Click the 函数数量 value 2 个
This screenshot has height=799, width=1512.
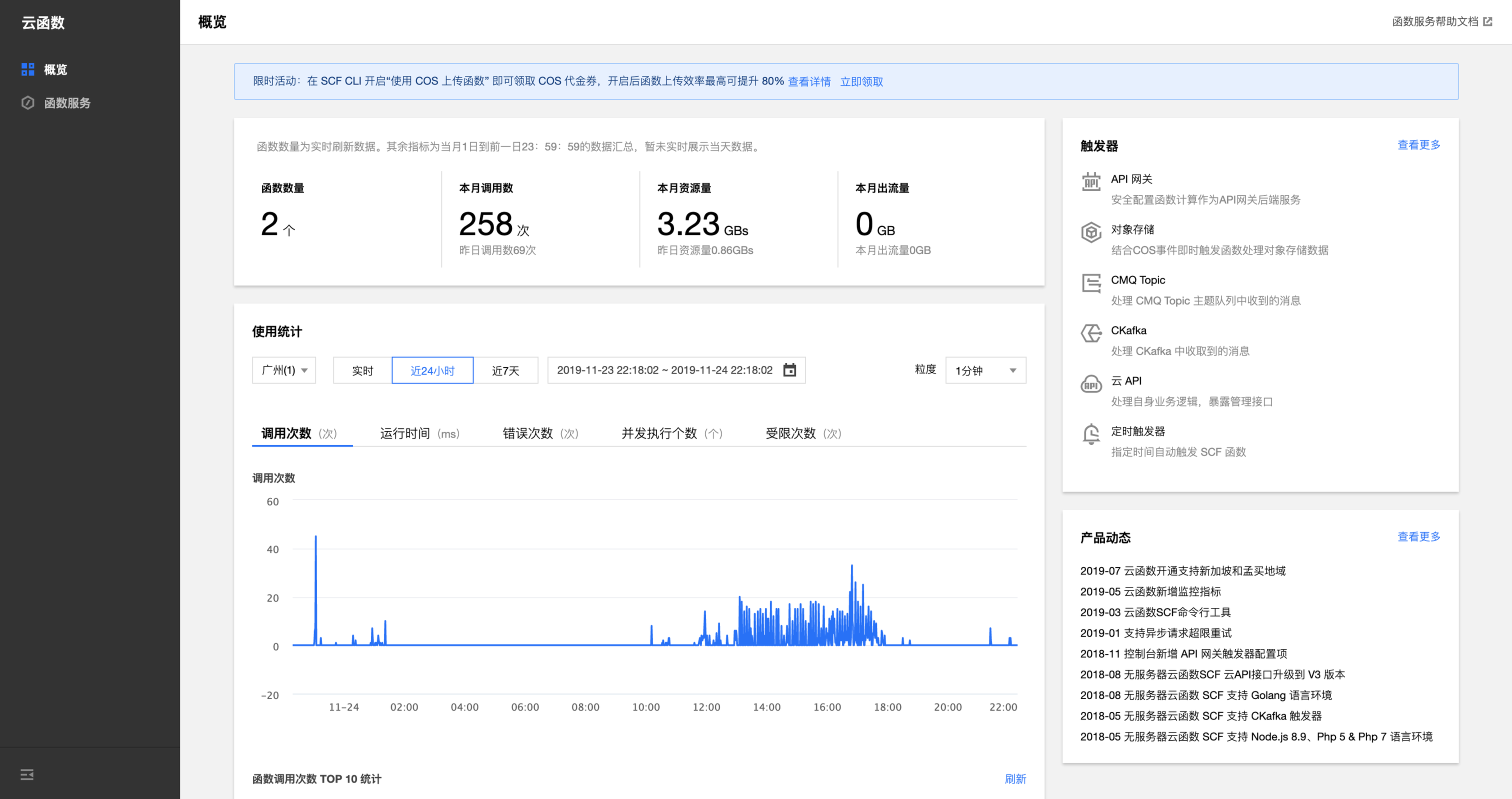pyautogui.click(x=278, y=224)
